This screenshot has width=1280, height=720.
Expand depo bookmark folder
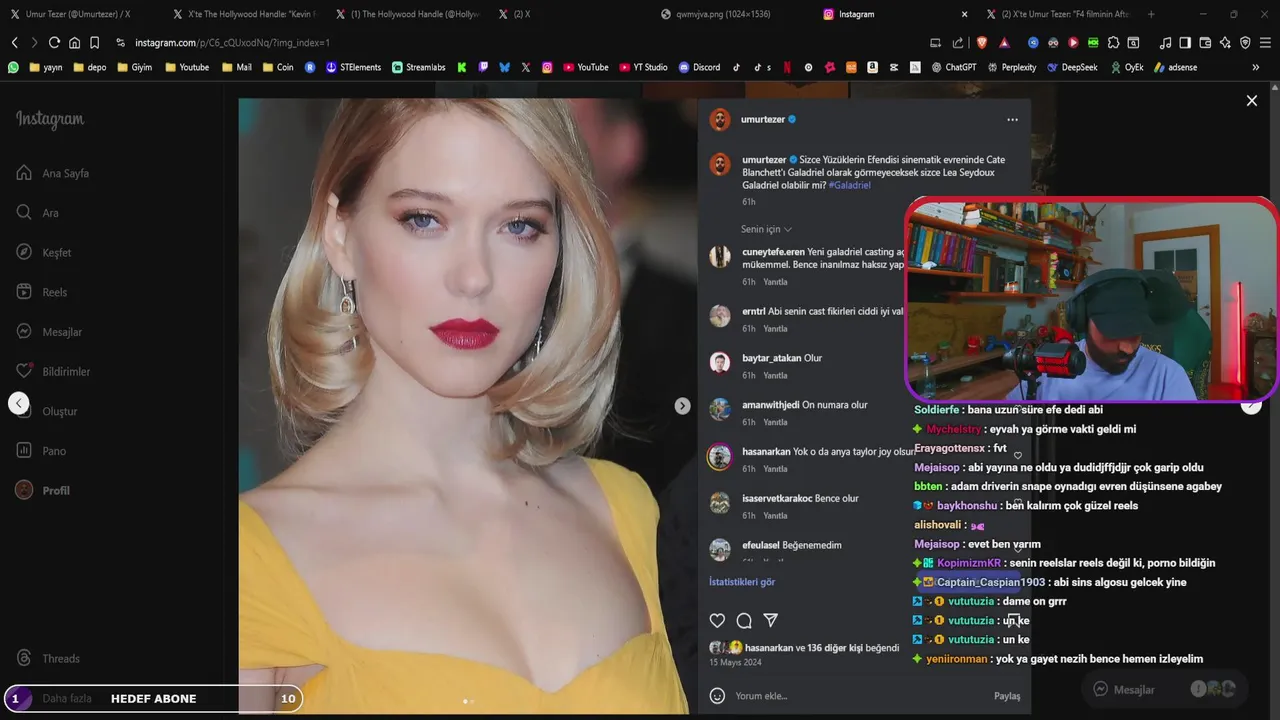pyautogui.click(x=88, y=67)
